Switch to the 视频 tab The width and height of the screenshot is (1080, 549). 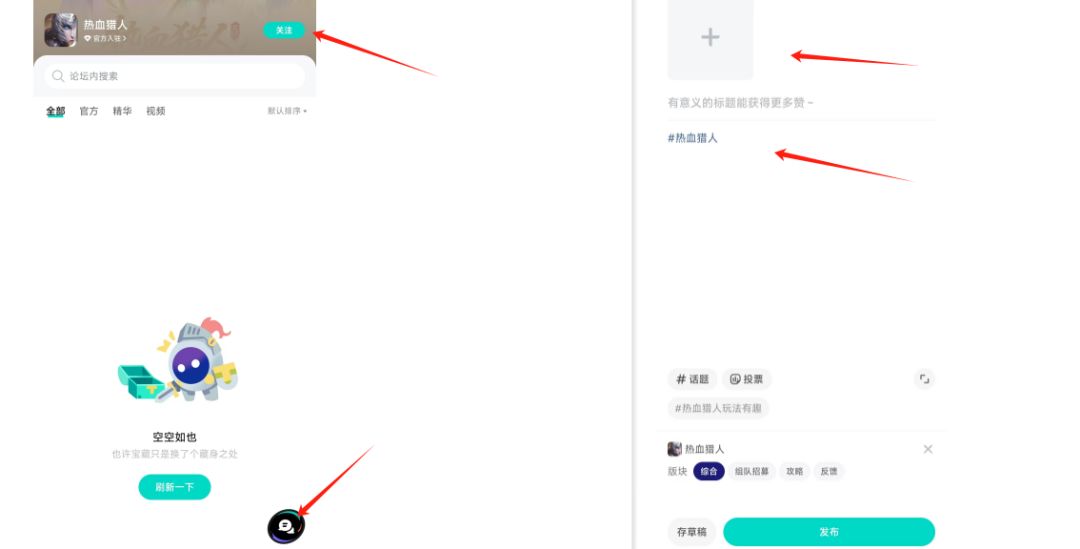156,111
